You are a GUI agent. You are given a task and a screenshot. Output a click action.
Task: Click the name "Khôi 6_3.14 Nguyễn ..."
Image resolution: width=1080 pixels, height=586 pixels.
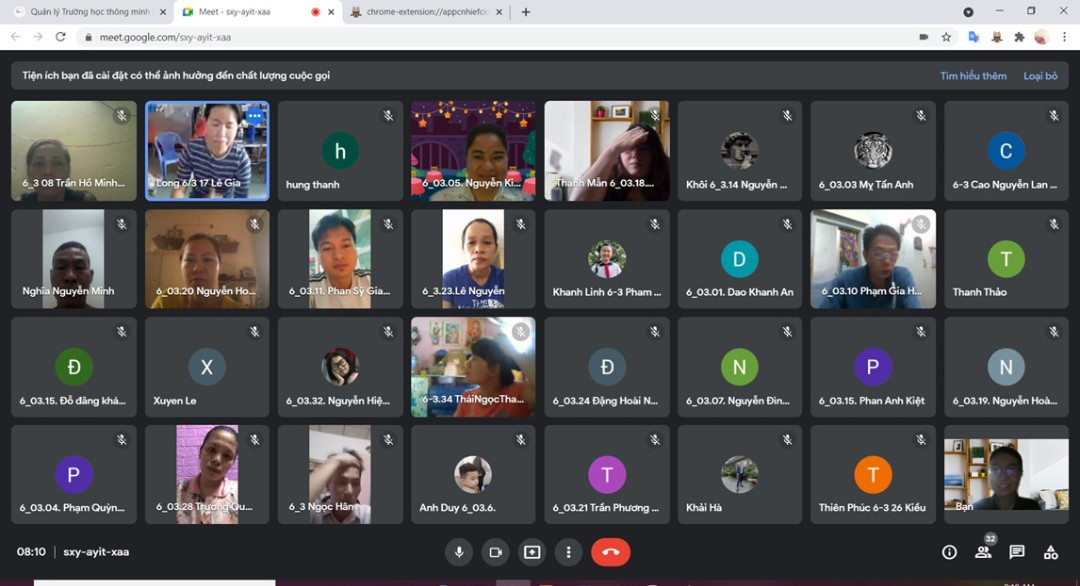tap(736, 185)
